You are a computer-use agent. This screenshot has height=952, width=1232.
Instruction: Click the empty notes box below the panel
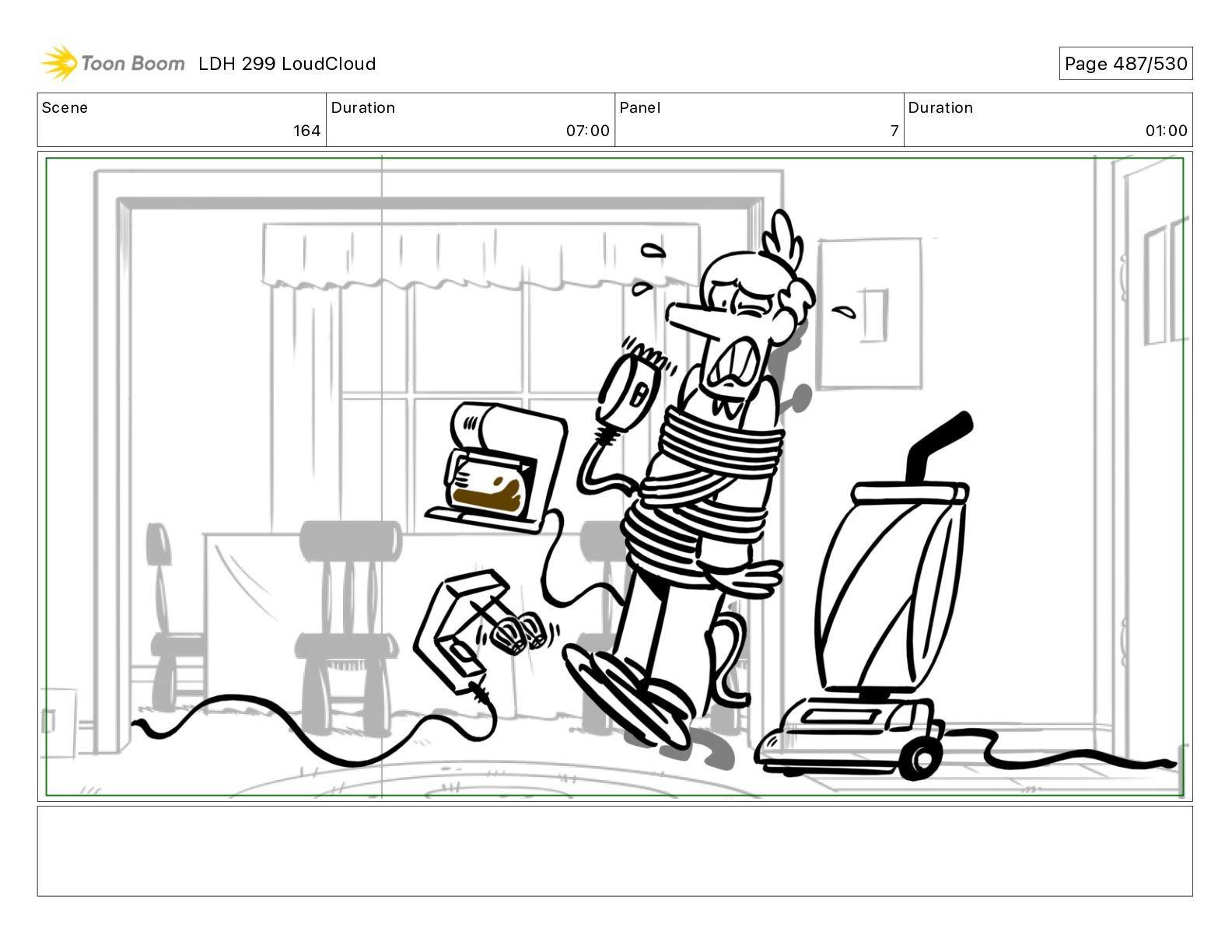(x=614, y=851)
